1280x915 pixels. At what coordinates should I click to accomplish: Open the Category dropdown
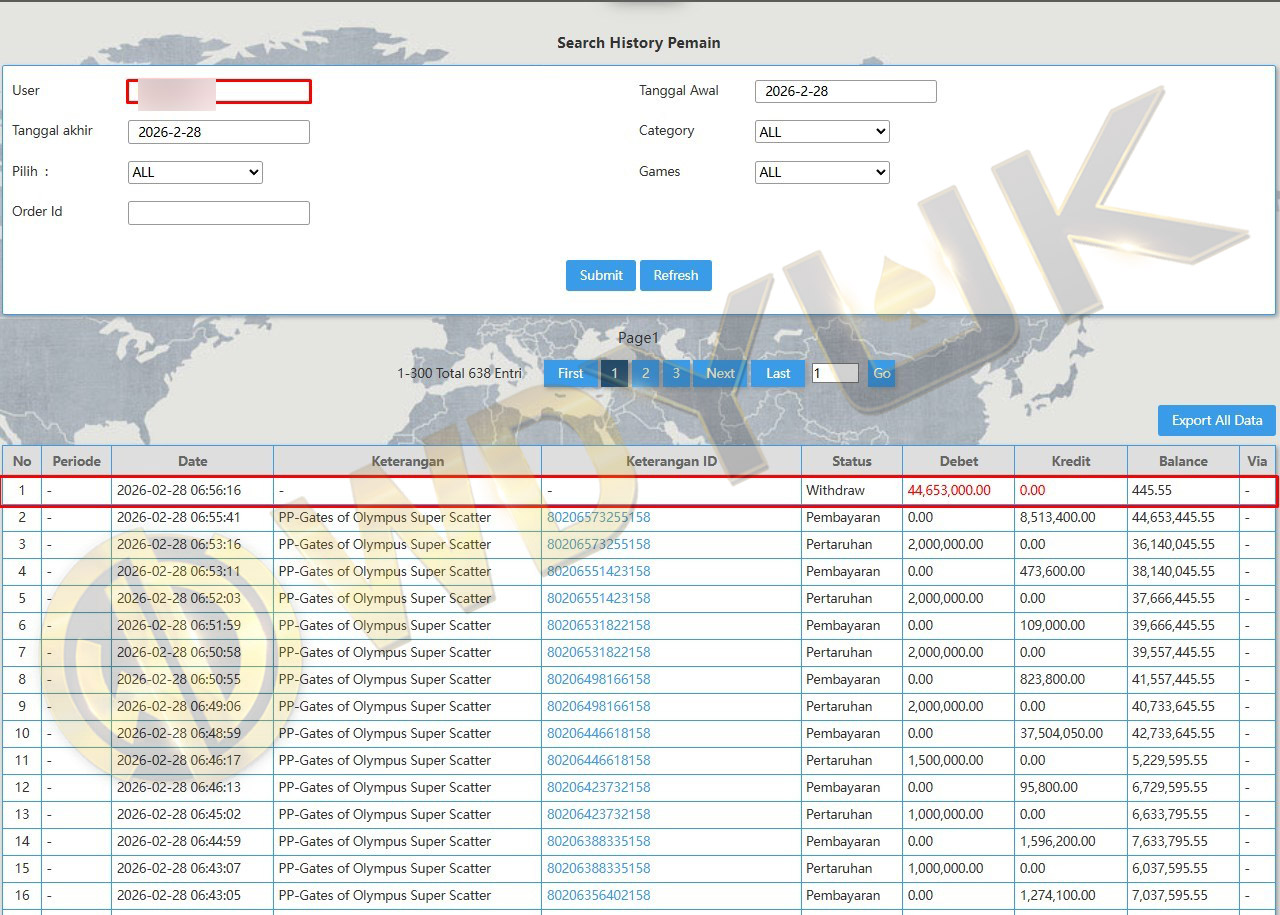[x=821, y=132]
